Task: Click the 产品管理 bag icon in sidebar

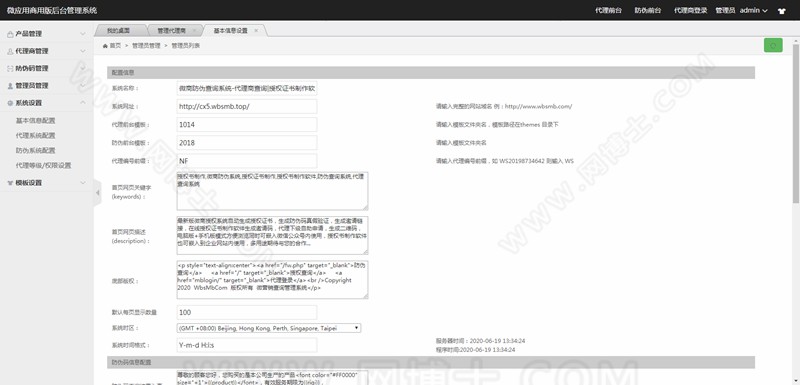Action: click(10, 34)
